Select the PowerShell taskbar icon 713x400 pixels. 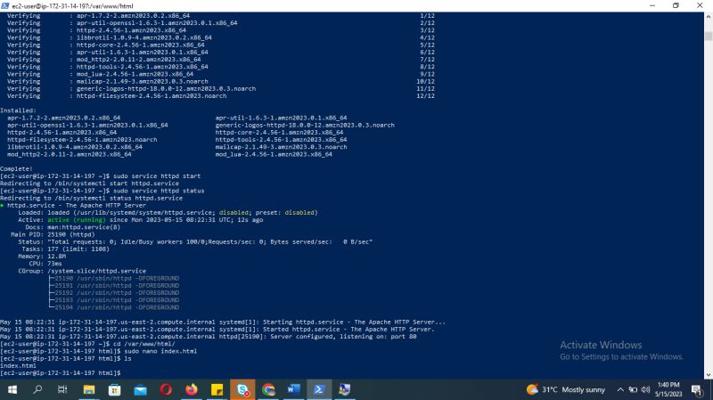coord(319,390)
